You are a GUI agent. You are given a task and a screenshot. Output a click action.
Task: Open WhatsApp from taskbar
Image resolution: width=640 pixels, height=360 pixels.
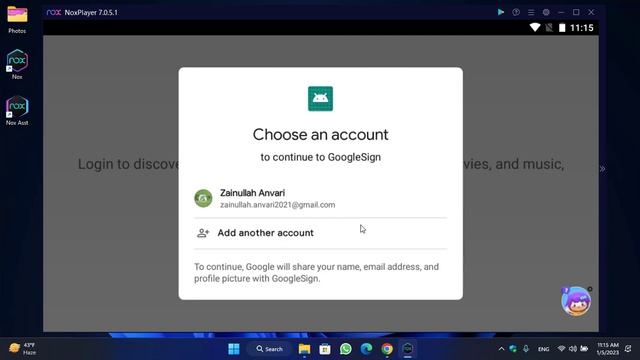pos(346,349)
